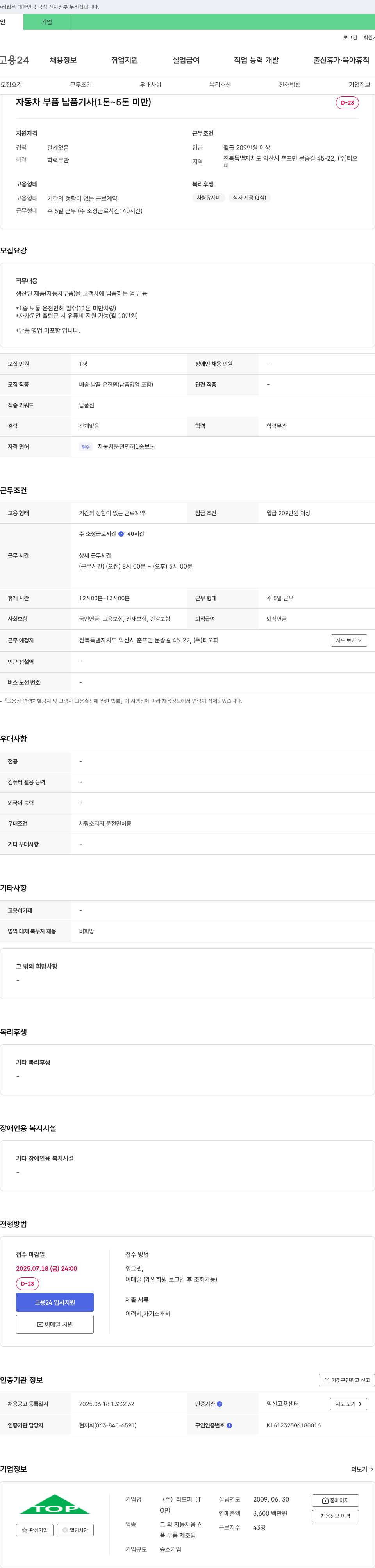Open the 출산휴가·육아휴직 menu
This screenshot has height=1568, width=375.
coord(341,60)
